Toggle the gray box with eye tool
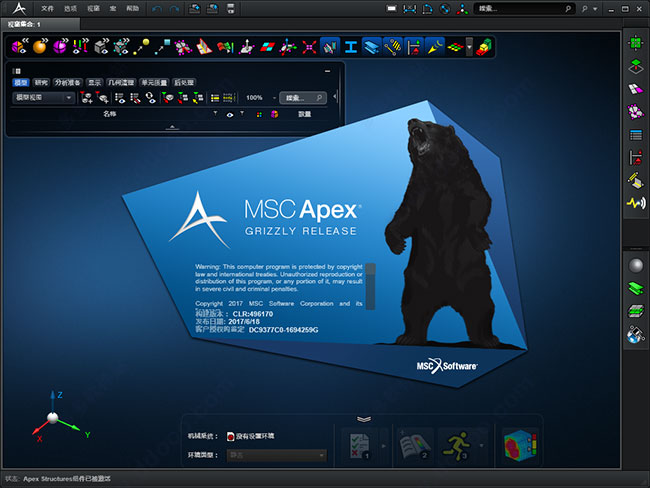 (x=101, y=46)
